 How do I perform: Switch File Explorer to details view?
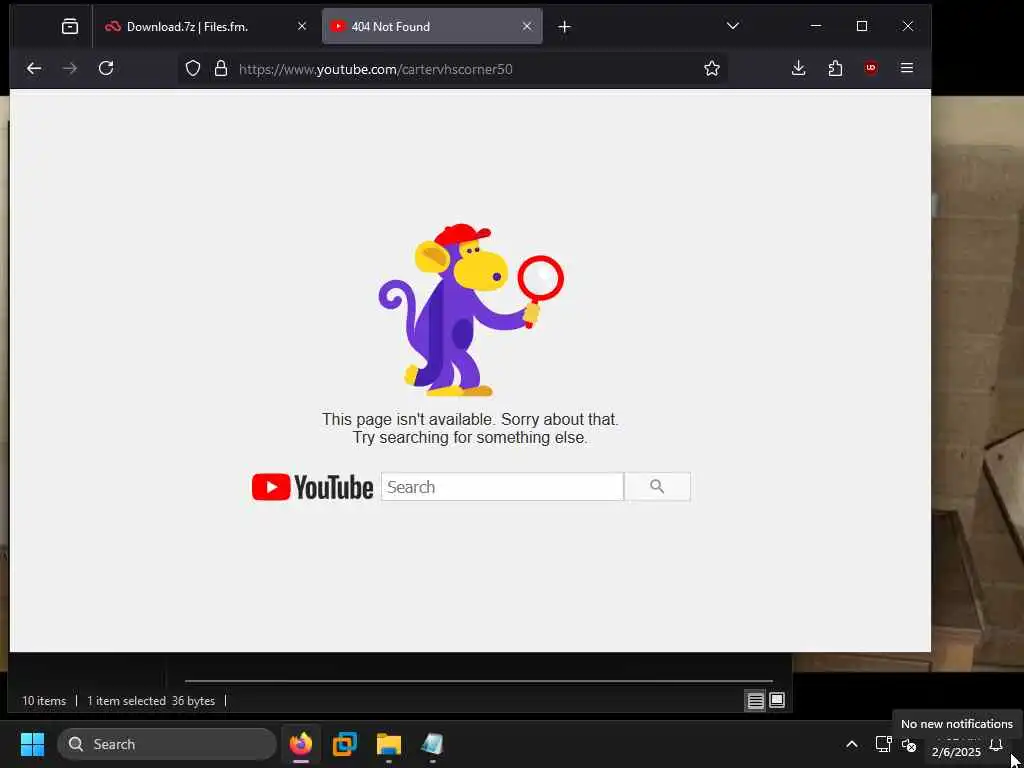coord(755,701)
